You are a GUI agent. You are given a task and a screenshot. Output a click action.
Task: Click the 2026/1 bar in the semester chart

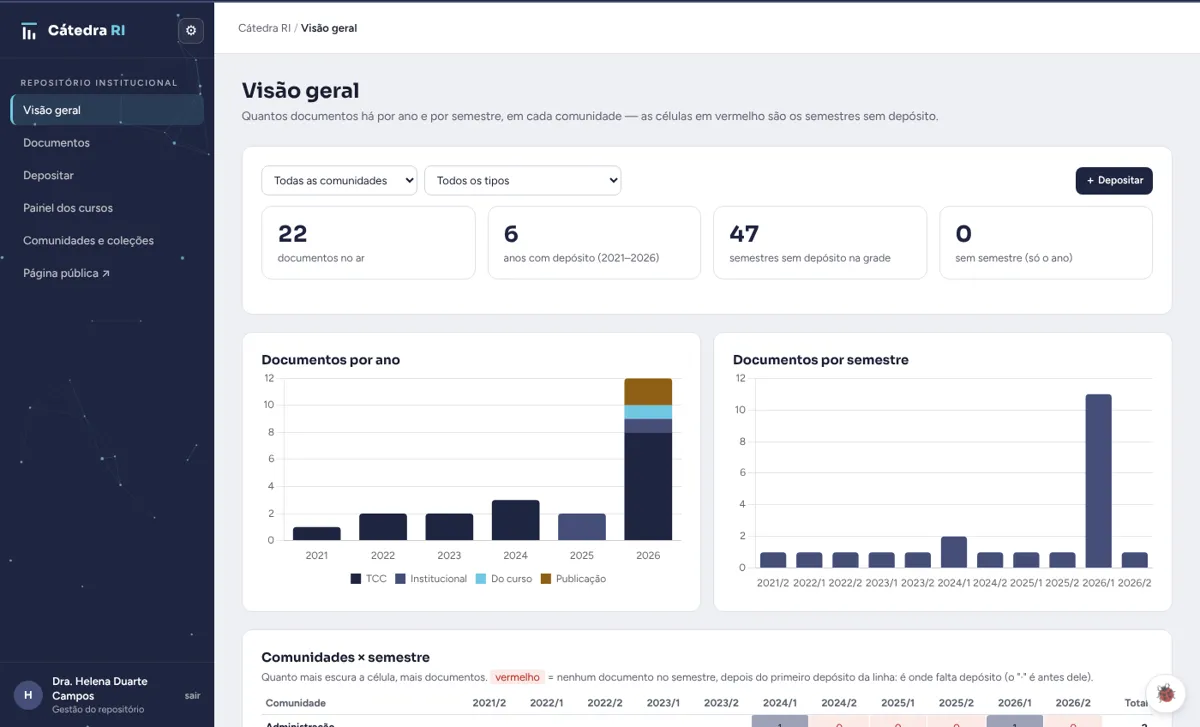[x=1099, y=481]
